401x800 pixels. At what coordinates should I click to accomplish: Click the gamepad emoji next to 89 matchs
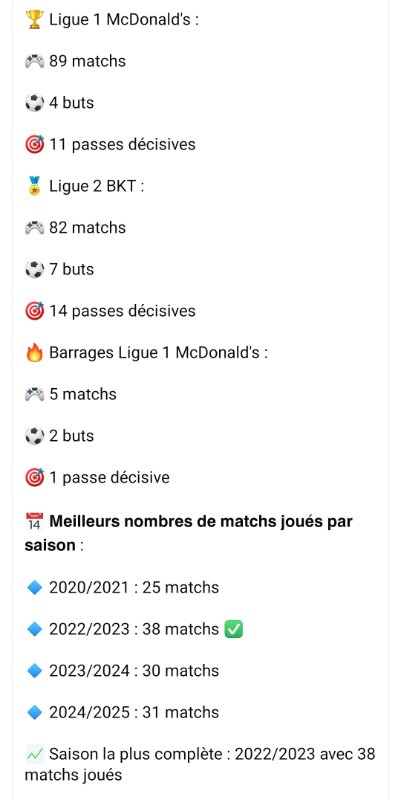coord(34,62)
